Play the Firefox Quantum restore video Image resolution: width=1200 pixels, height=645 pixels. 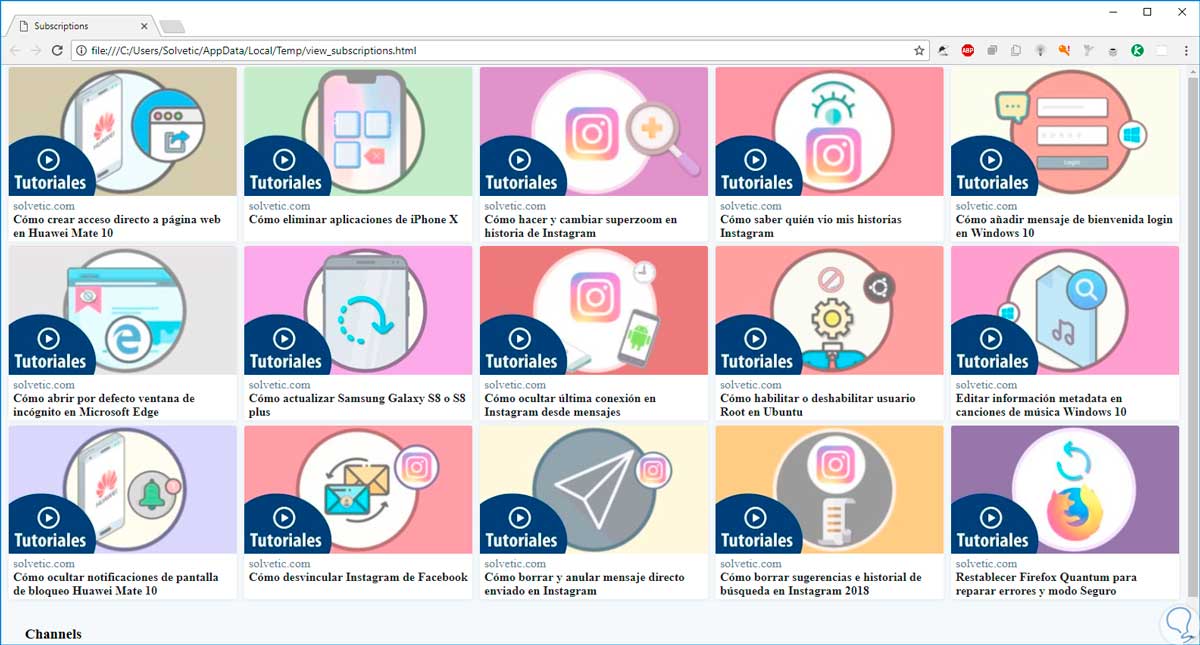pos(991,518)
